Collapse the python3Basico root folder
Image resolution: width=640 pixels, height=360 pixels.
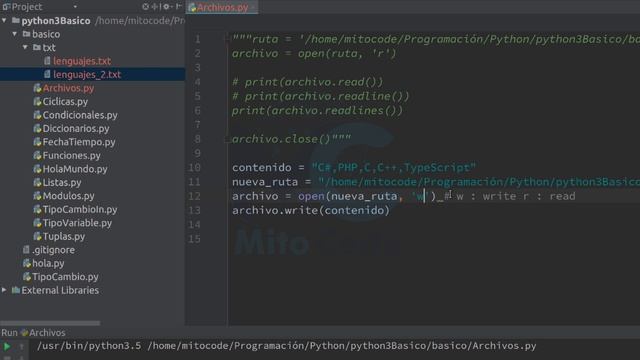(4, 20)
